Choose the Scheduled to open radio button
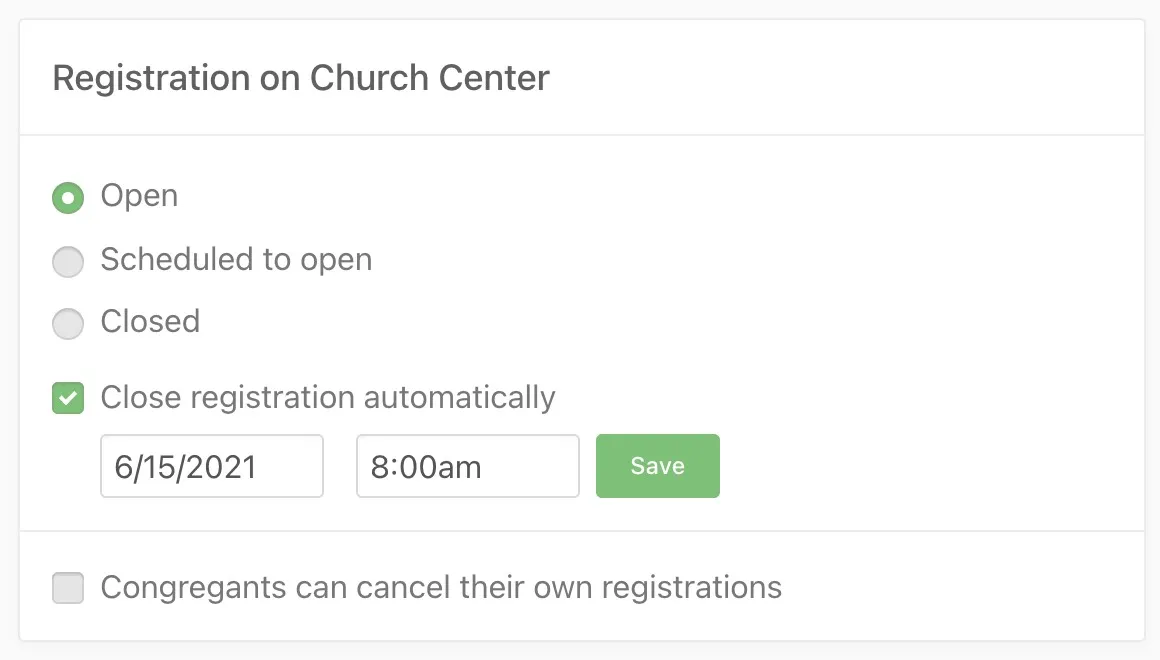 [68, 262]
